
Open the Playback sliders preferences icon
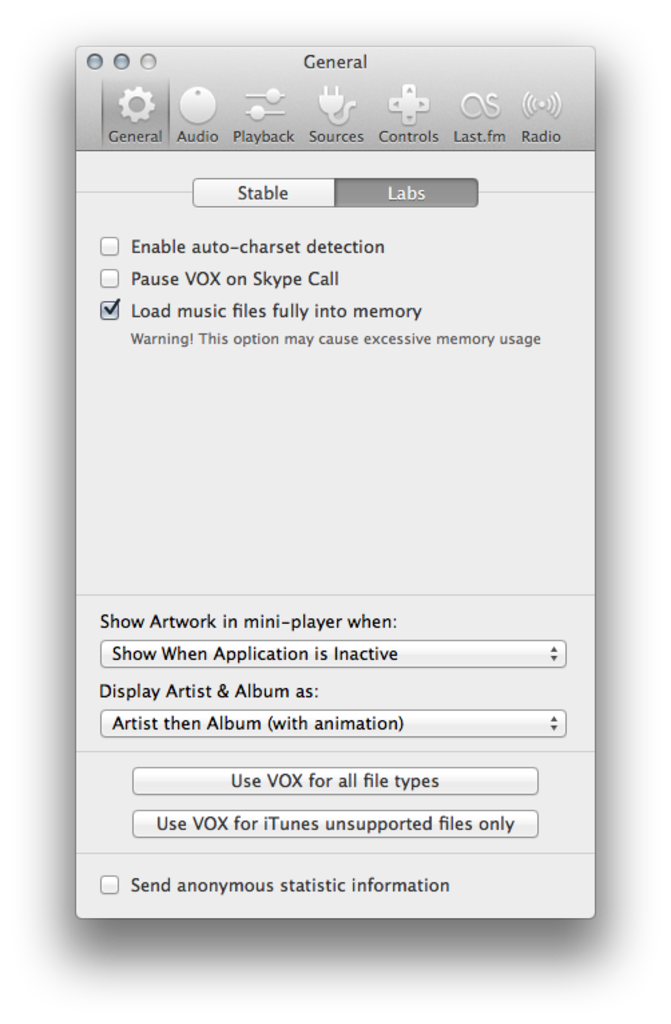(264, 105)
